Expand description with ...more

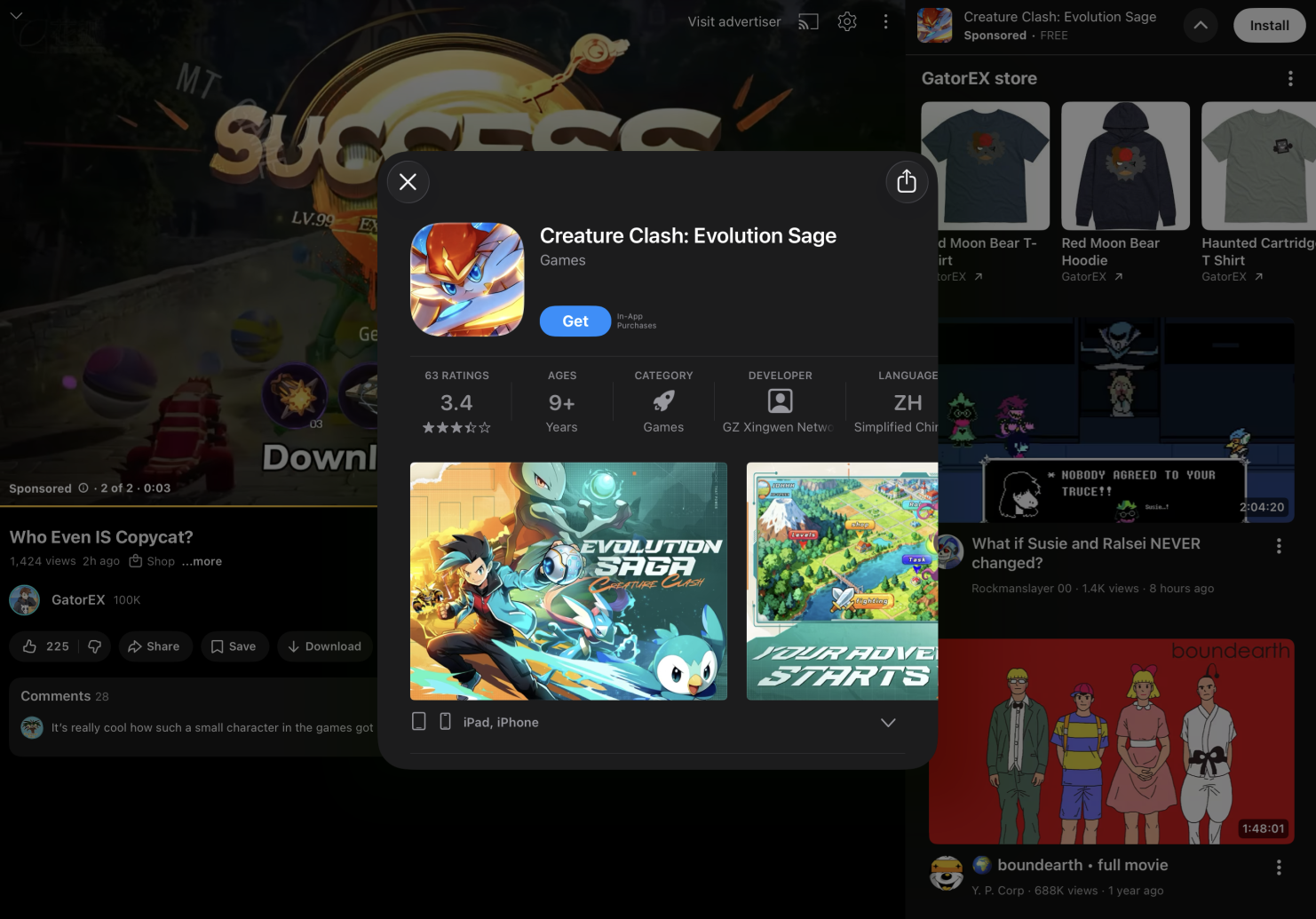202,561
